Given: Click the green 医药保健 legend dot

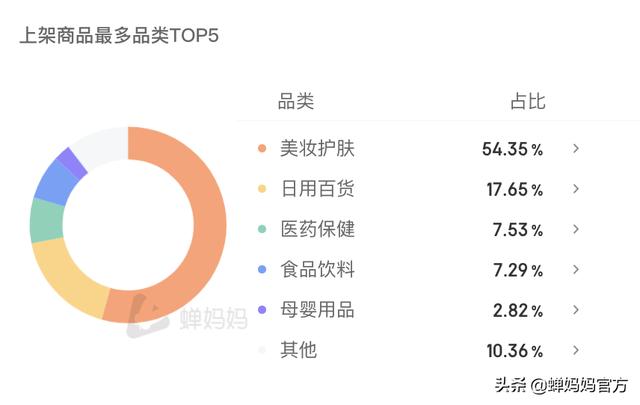Looking at the screenshot, I should (262, 229).
